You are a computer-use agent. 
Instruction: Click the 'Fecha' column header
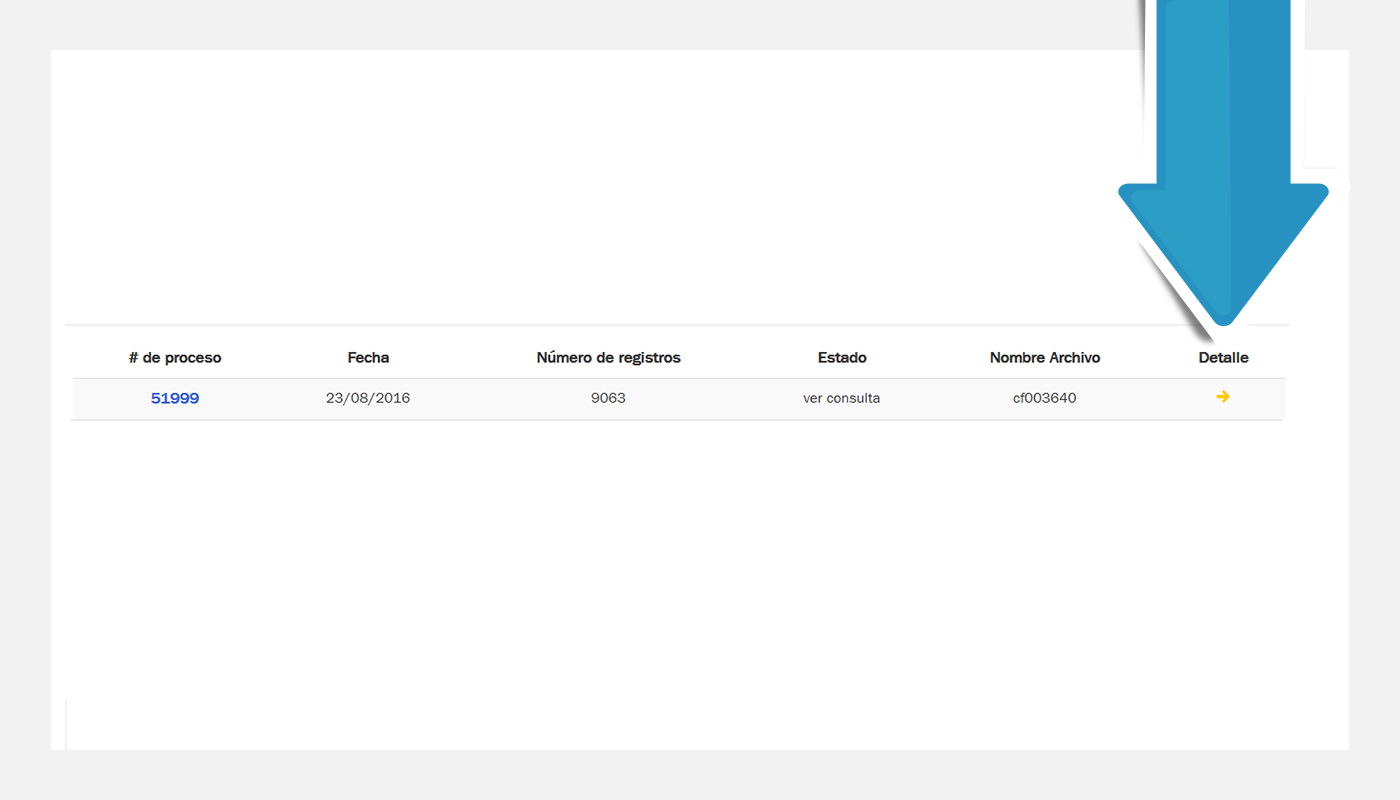[368, 358]
